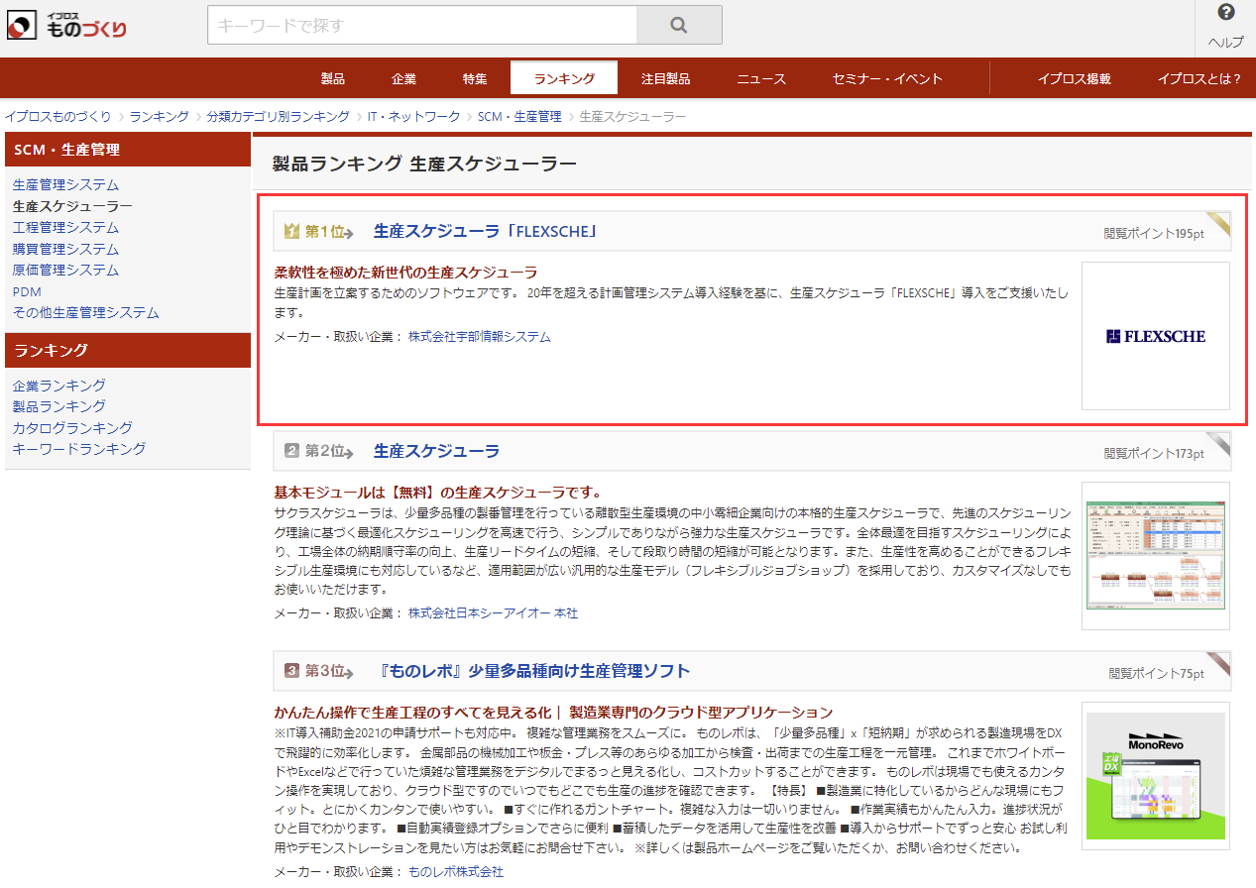Open PDM in the sidebar

pyautogui.click(x=27, y=292)
